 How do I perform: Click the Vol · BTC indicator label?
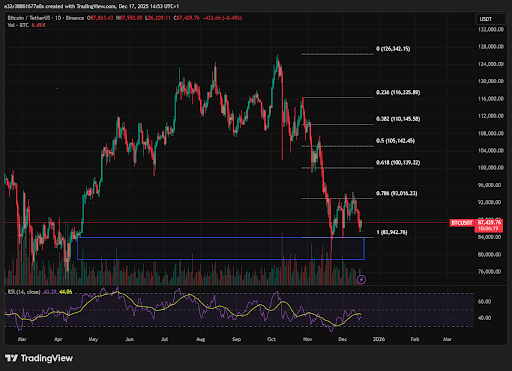pos(18,25)
